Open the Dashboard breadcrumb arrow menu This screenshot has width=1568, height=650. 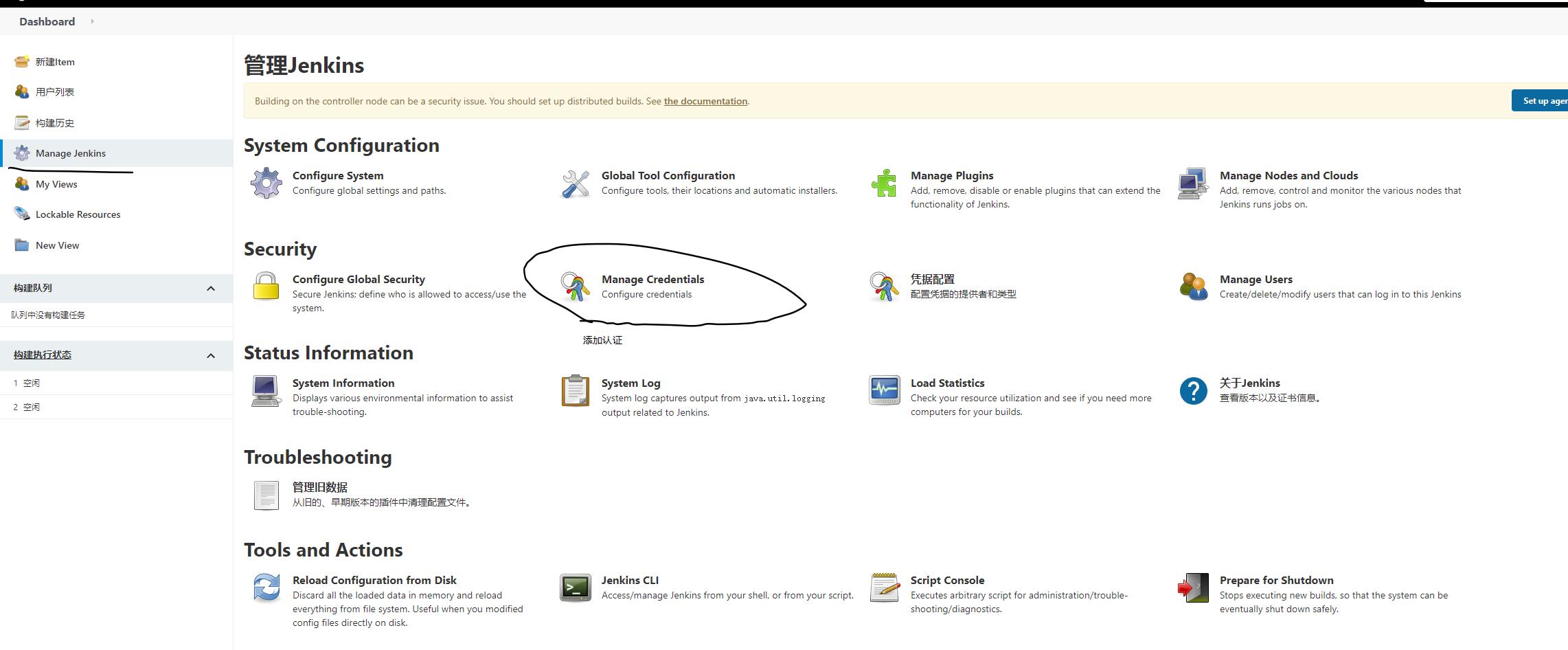tap(92, 21)
